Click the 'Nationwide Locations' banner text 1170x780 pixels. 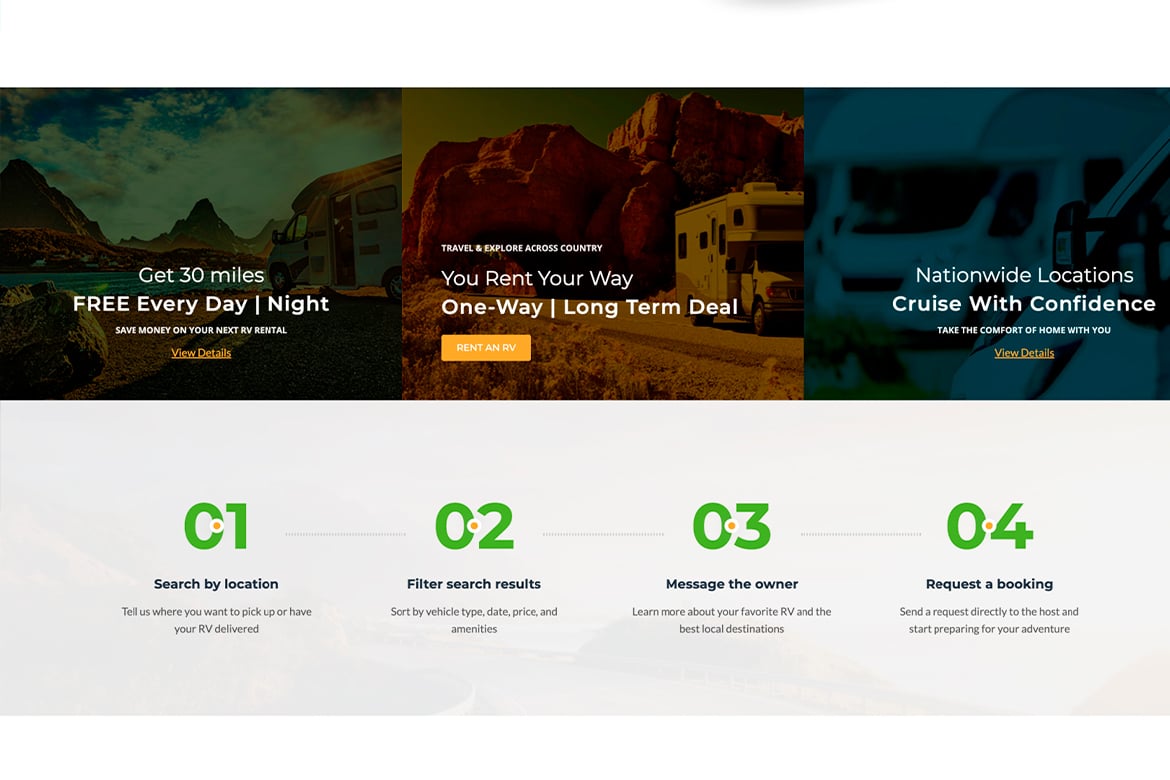point(1024,275)
